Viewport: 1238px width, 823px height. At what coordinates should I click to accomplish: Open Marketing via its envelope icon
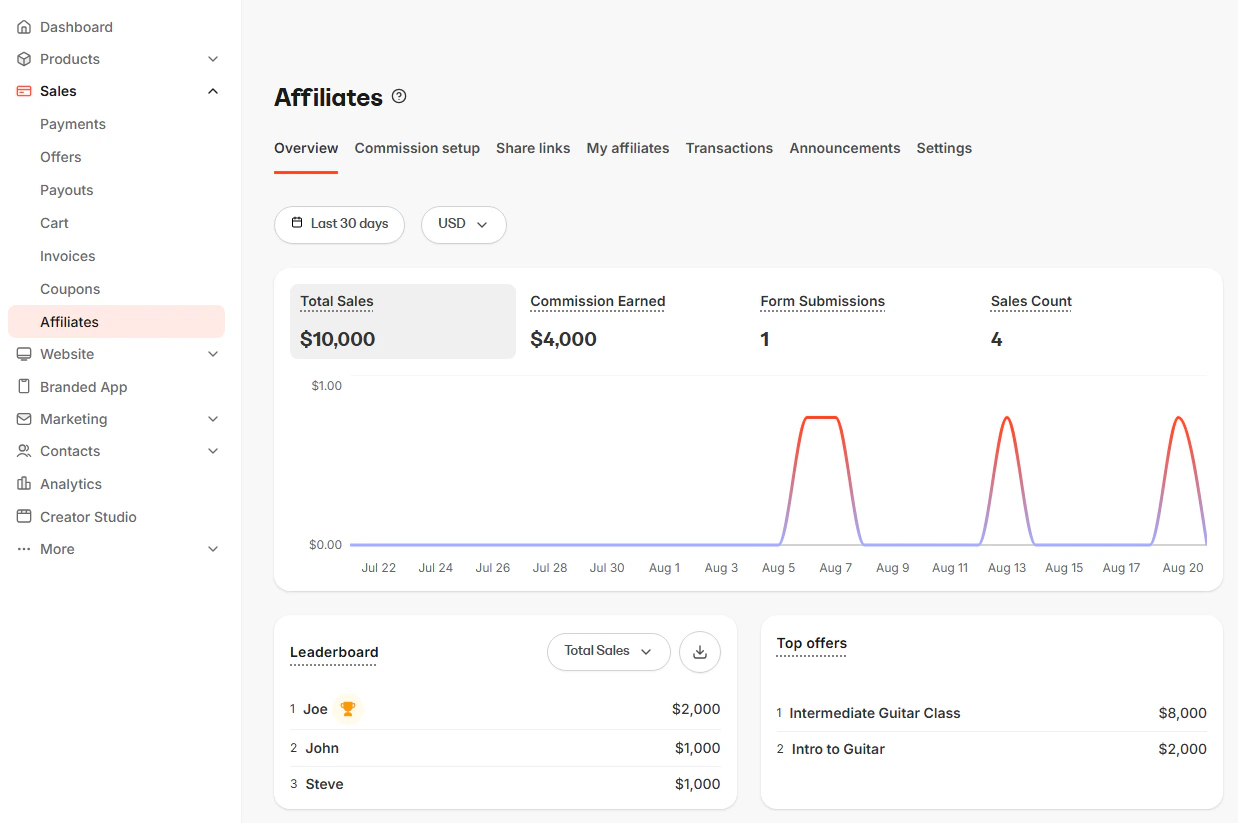click(x=23, y=419)
